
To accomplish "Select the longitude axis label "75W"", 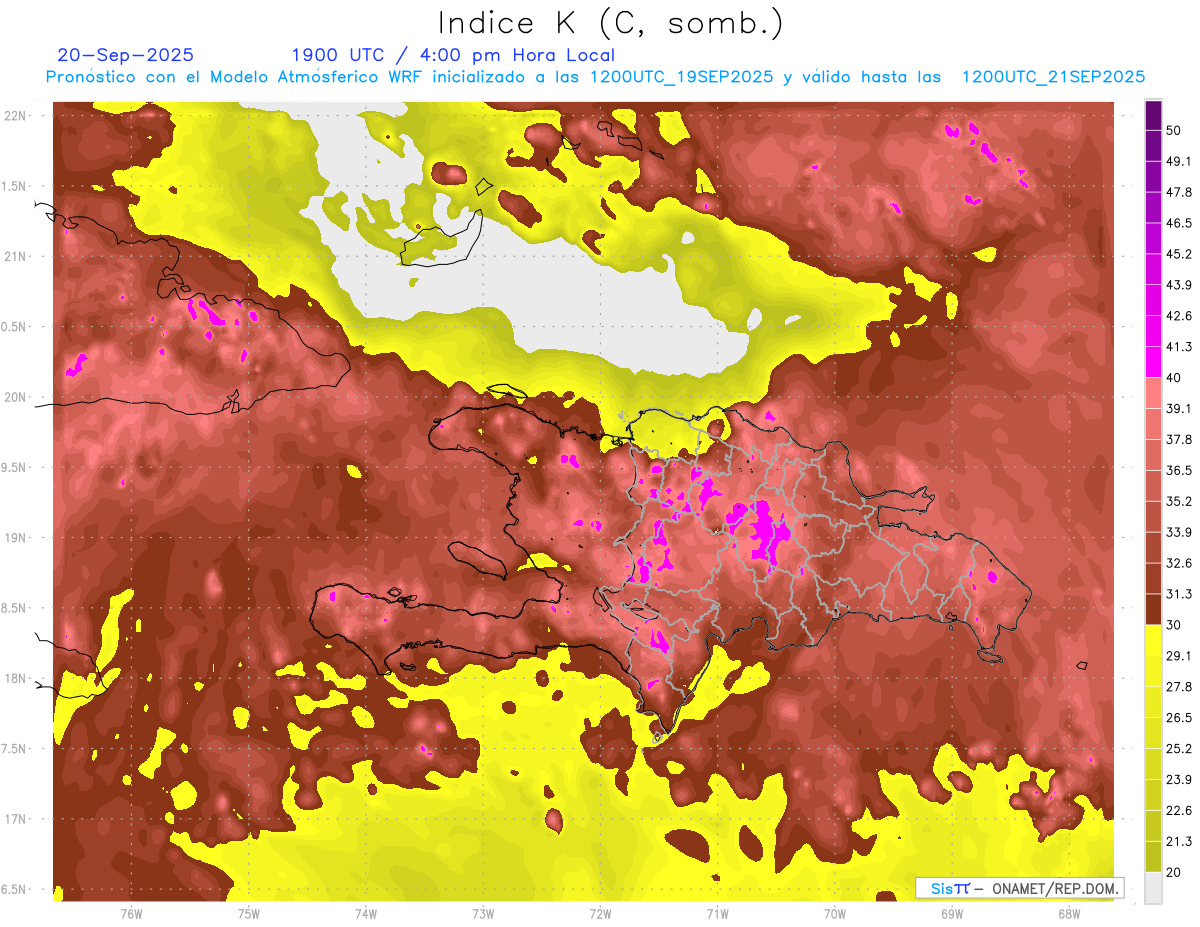I will 249,914.
